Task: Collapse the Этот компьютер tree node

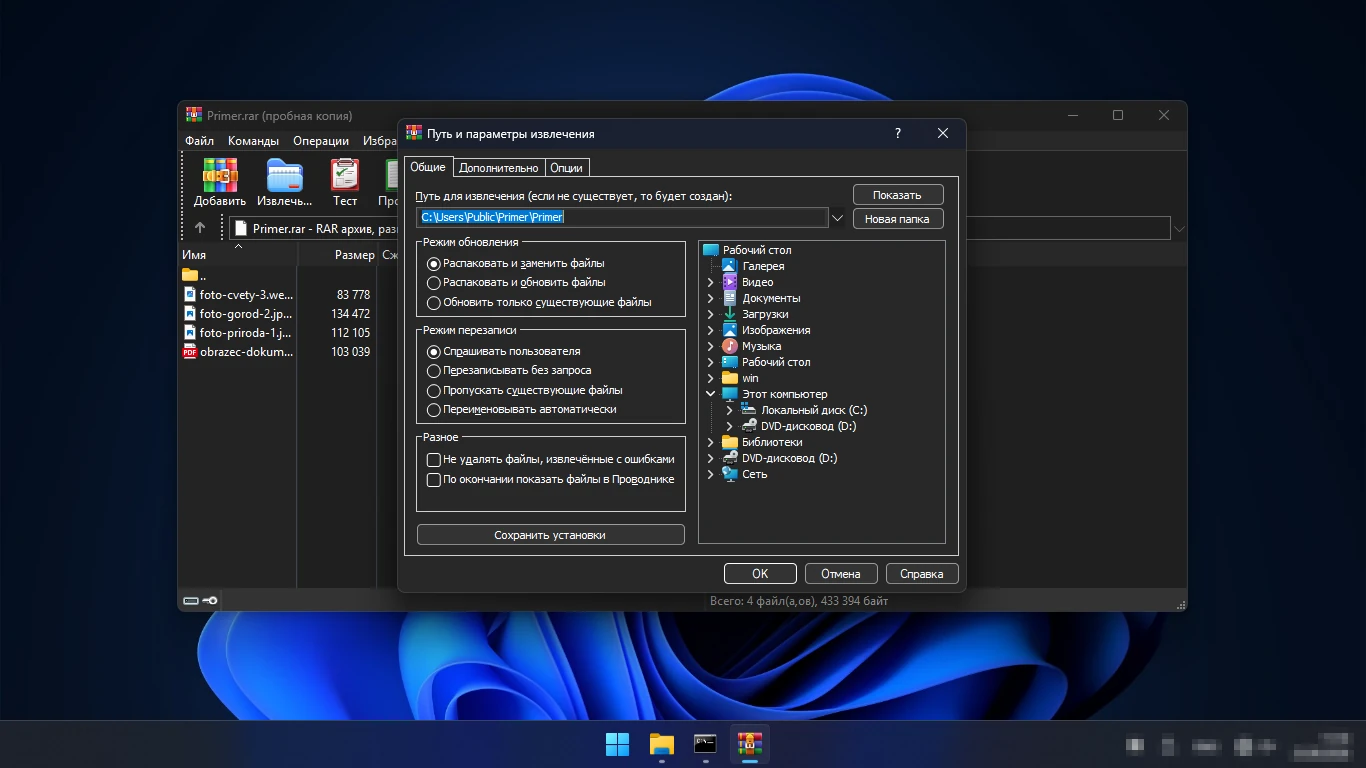Action: pyautogui.click(x=711, y=394)
